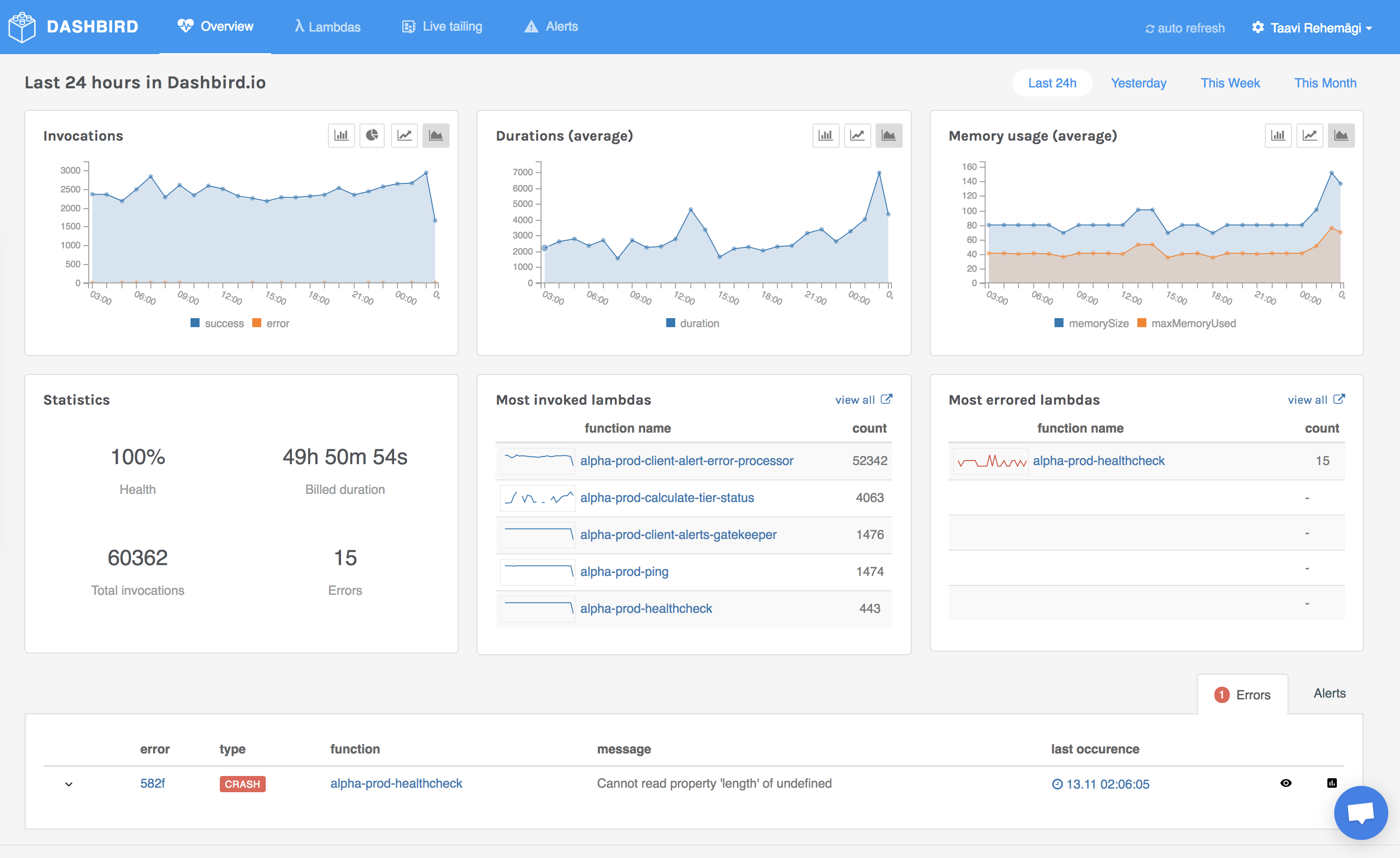Open alpha-prod-client-alert-error-processor lambda
Screen dimensions: 1400x858
[686, 461]
